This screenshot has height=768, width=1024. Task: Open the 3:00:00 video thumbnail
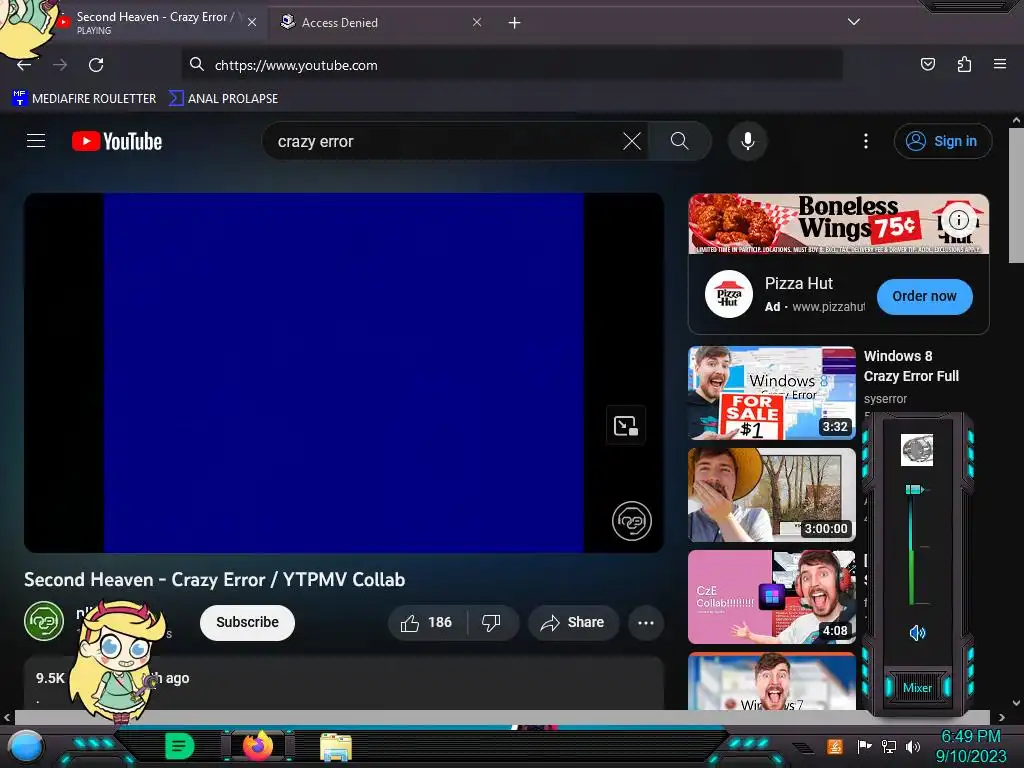[771, 495]
